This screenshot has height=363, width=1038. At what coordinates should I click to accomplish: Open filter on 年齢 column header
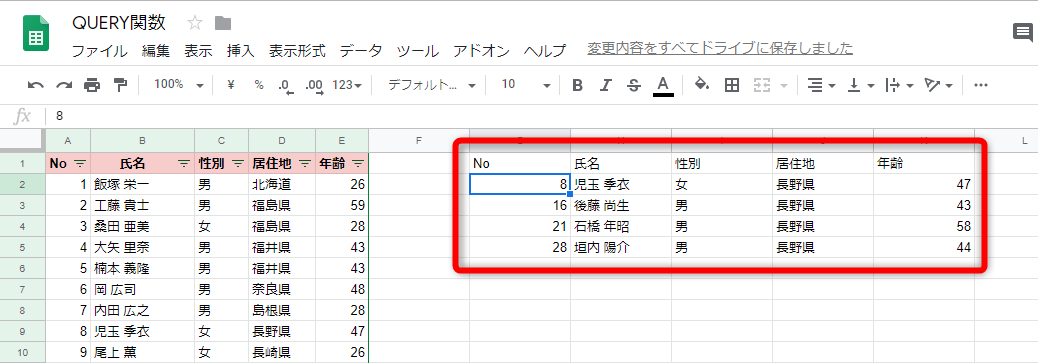[358, 163]
